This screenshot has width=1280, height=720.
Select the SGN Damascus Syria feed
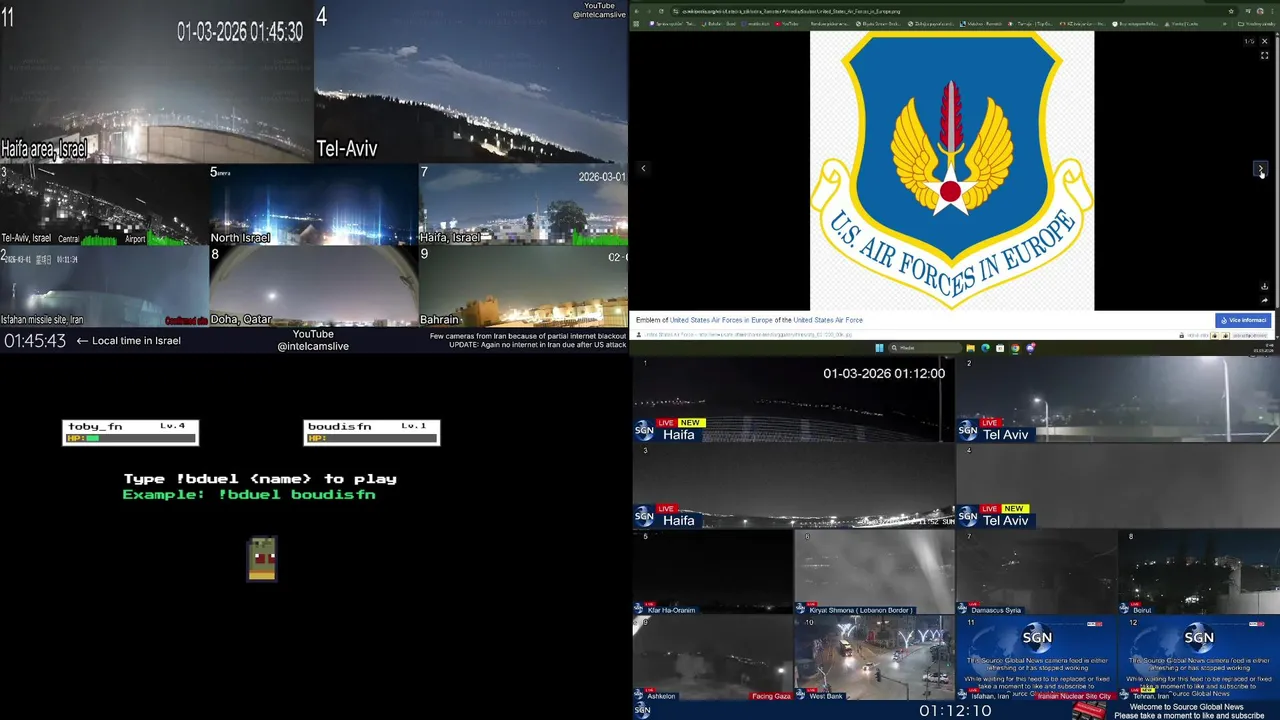1036,572
